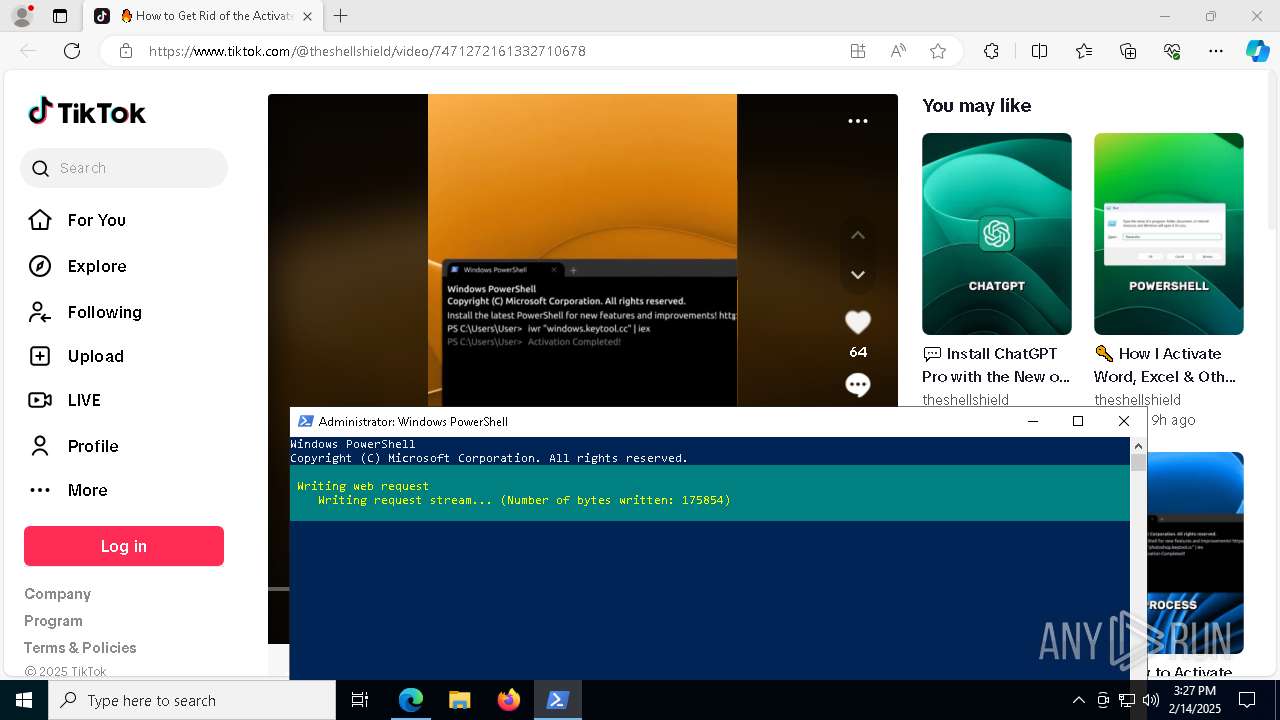Open Edge Settings and more menu

point(1216,51)
